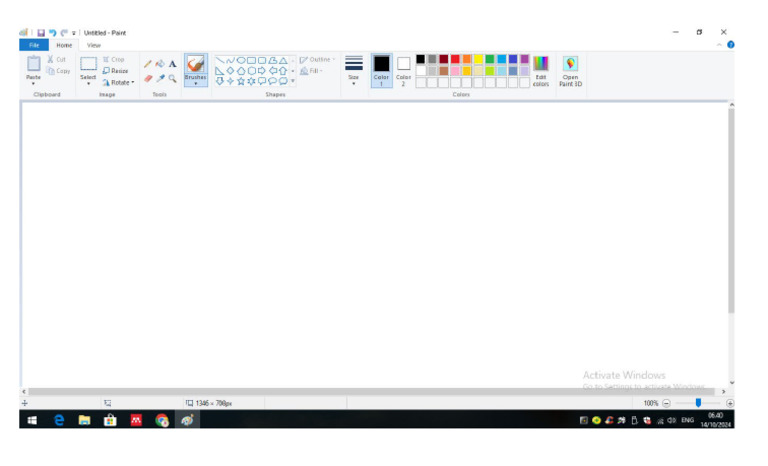Open File Explorer from the taskbar
Screen dimensions: 768x466
84,420
